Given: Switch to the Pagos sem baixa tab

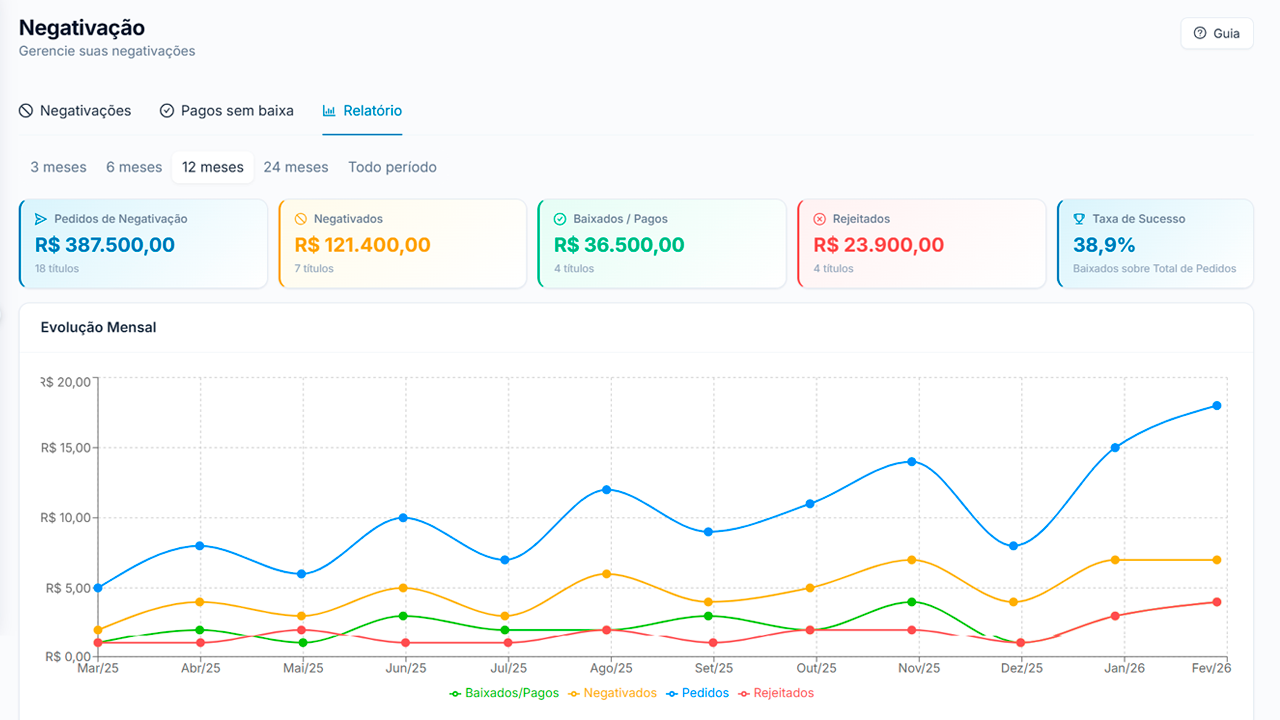Looking at the screenshot, I should (x=227, y=111).
